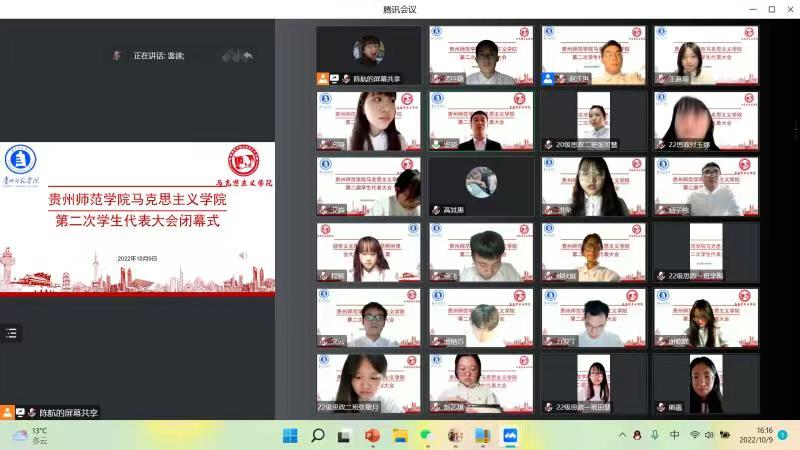This screenshot has height=450, width=800.
Task: Click the QQ penguin tray icon
Action: click(637, 435)
